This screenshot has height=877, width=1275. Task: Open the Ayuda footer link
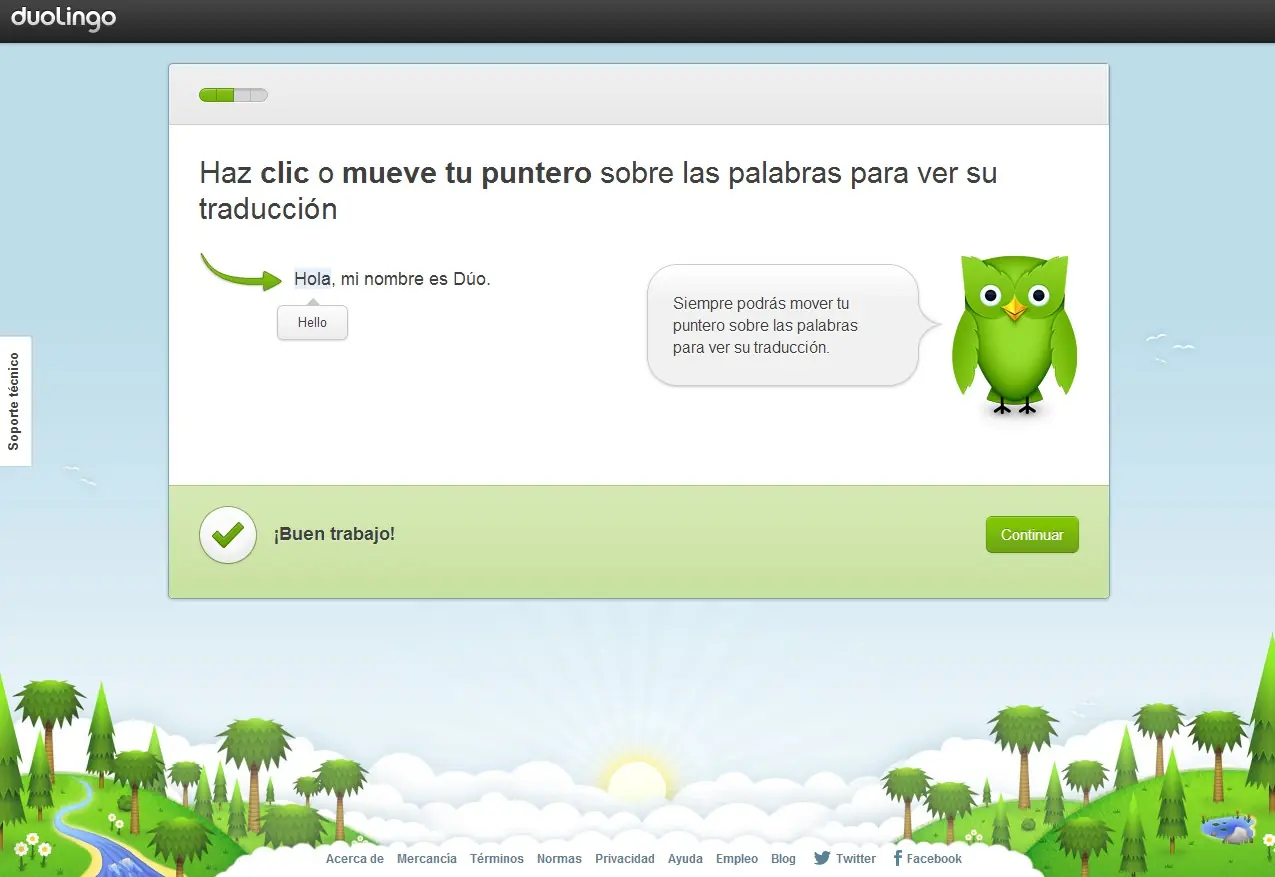click(x=685, y=859)
